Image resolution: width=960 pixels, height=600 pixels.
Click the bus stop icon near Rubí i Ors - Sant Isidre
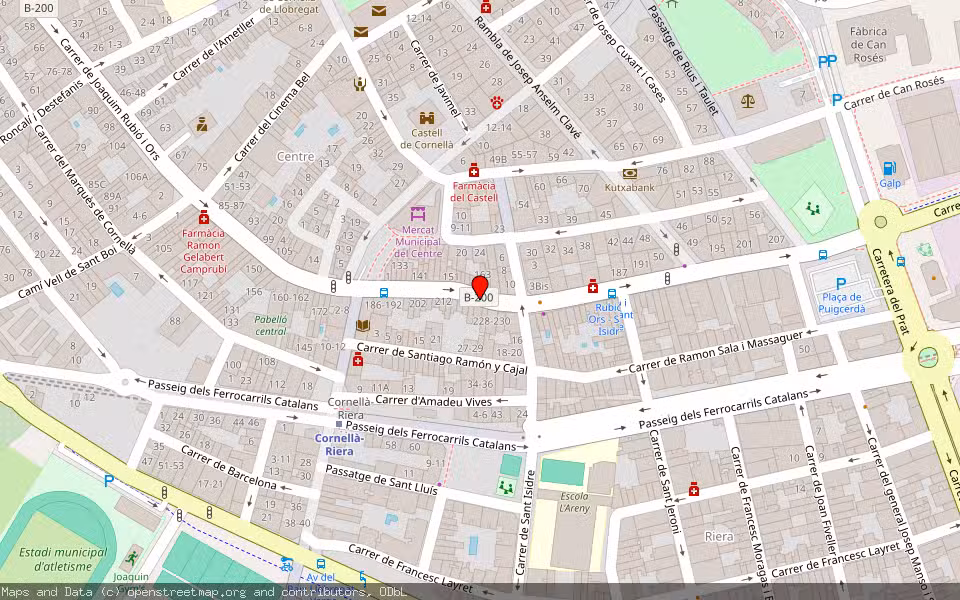click(612, 294)
